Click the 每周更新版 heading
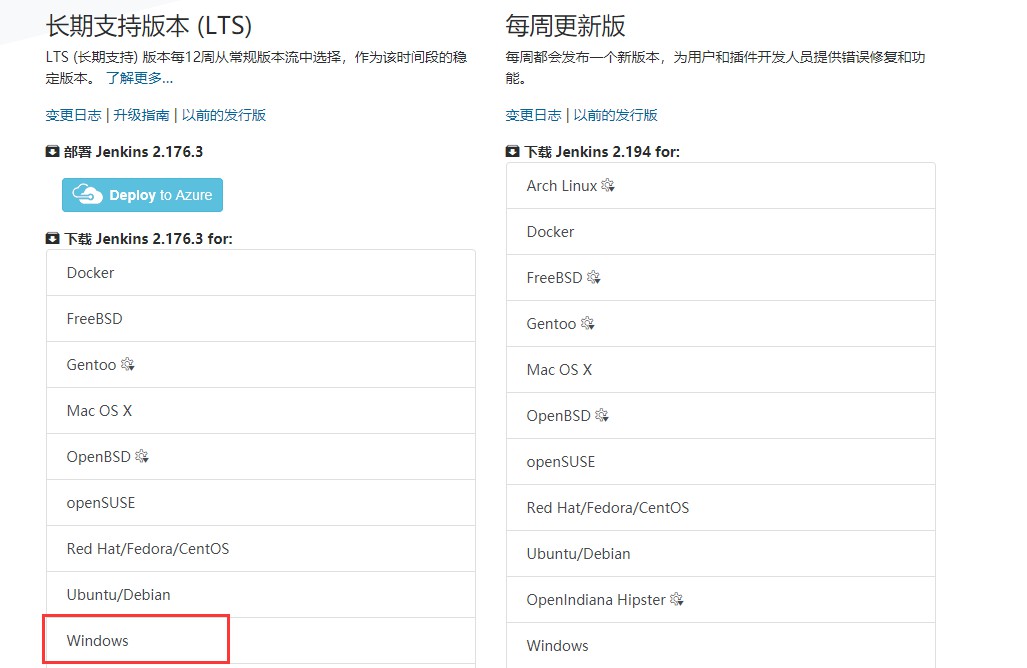This screenshot has height=668, width=1027. tap(565, 26)
